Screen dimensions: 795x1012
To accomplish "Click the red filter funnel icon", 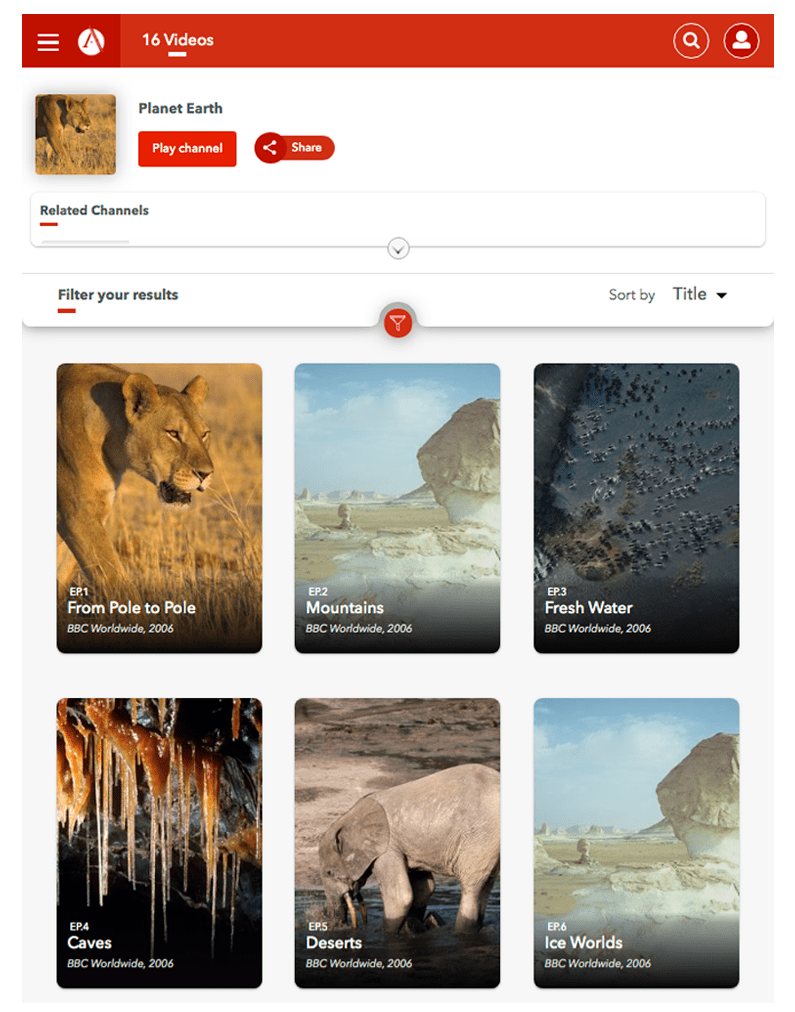I will click(x=398, y=322).
